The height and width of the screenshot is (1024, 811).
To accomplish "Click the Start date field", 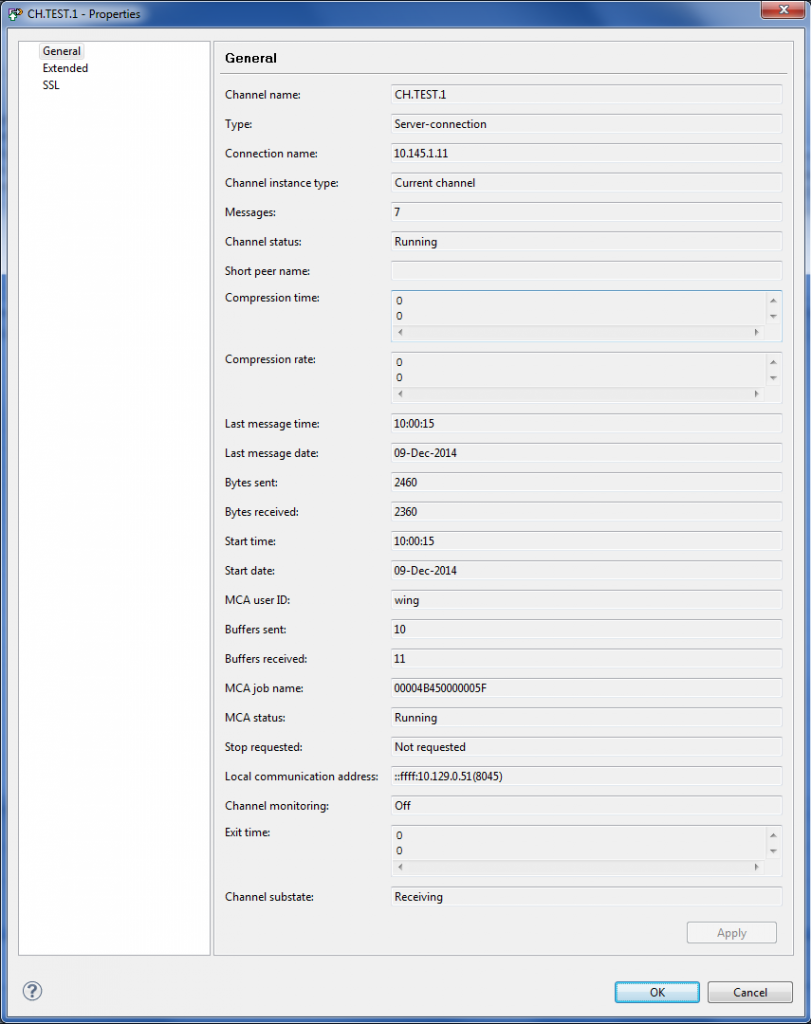I will coord(586,570).
